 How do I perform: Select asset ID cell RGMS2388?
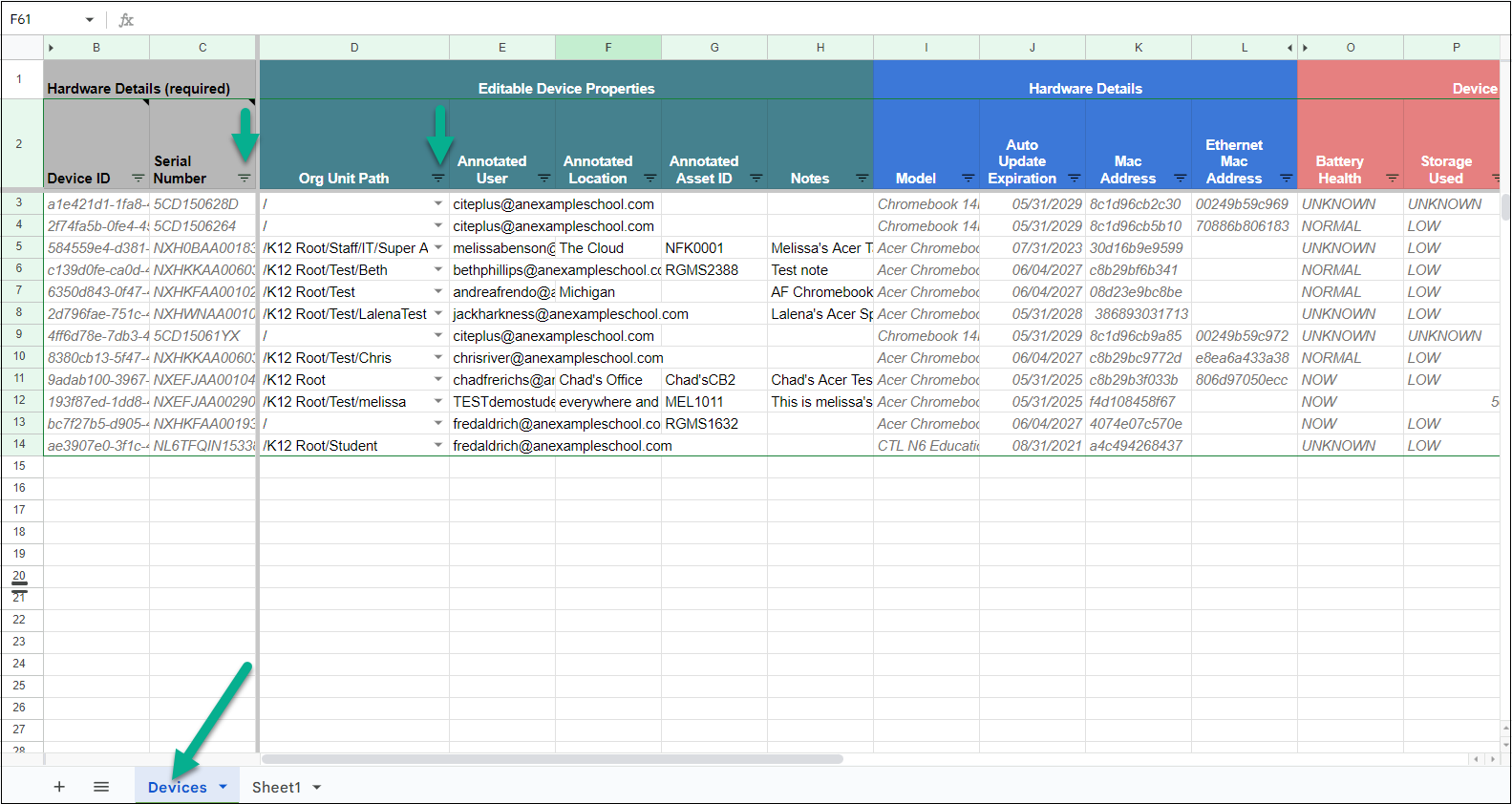pos(714,269)
